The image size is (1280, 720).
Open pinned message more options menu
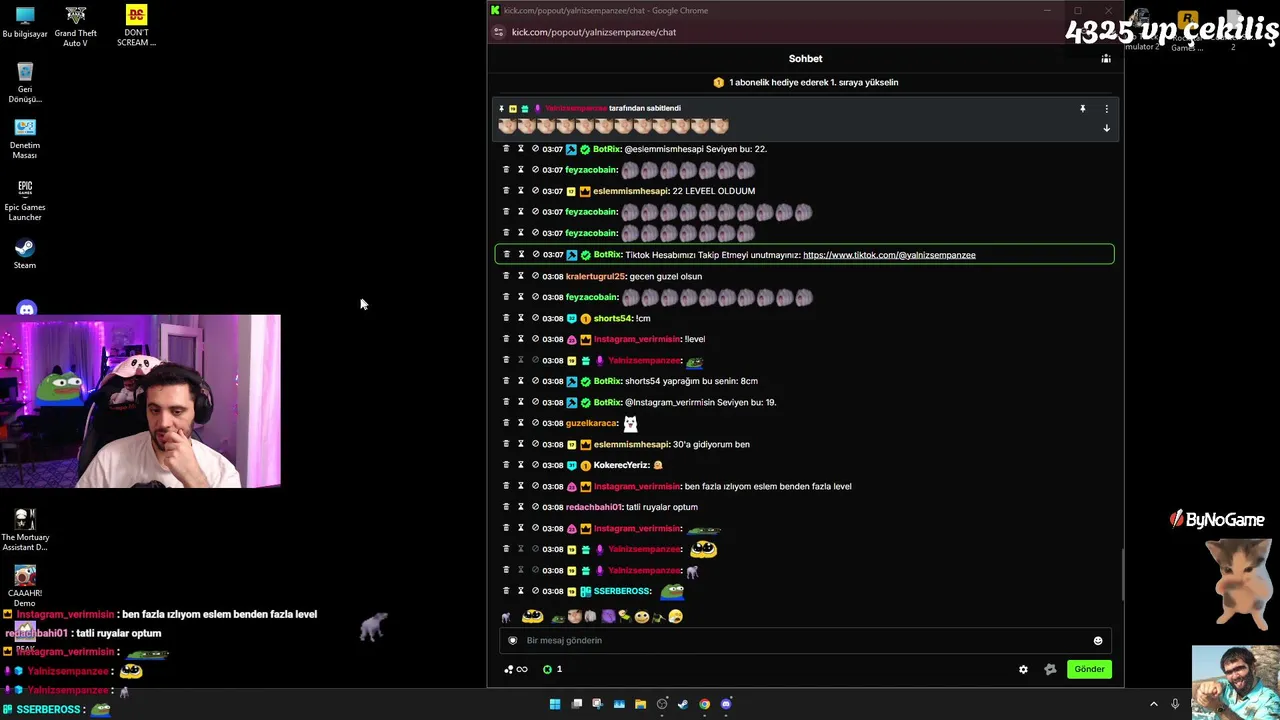1106,108
